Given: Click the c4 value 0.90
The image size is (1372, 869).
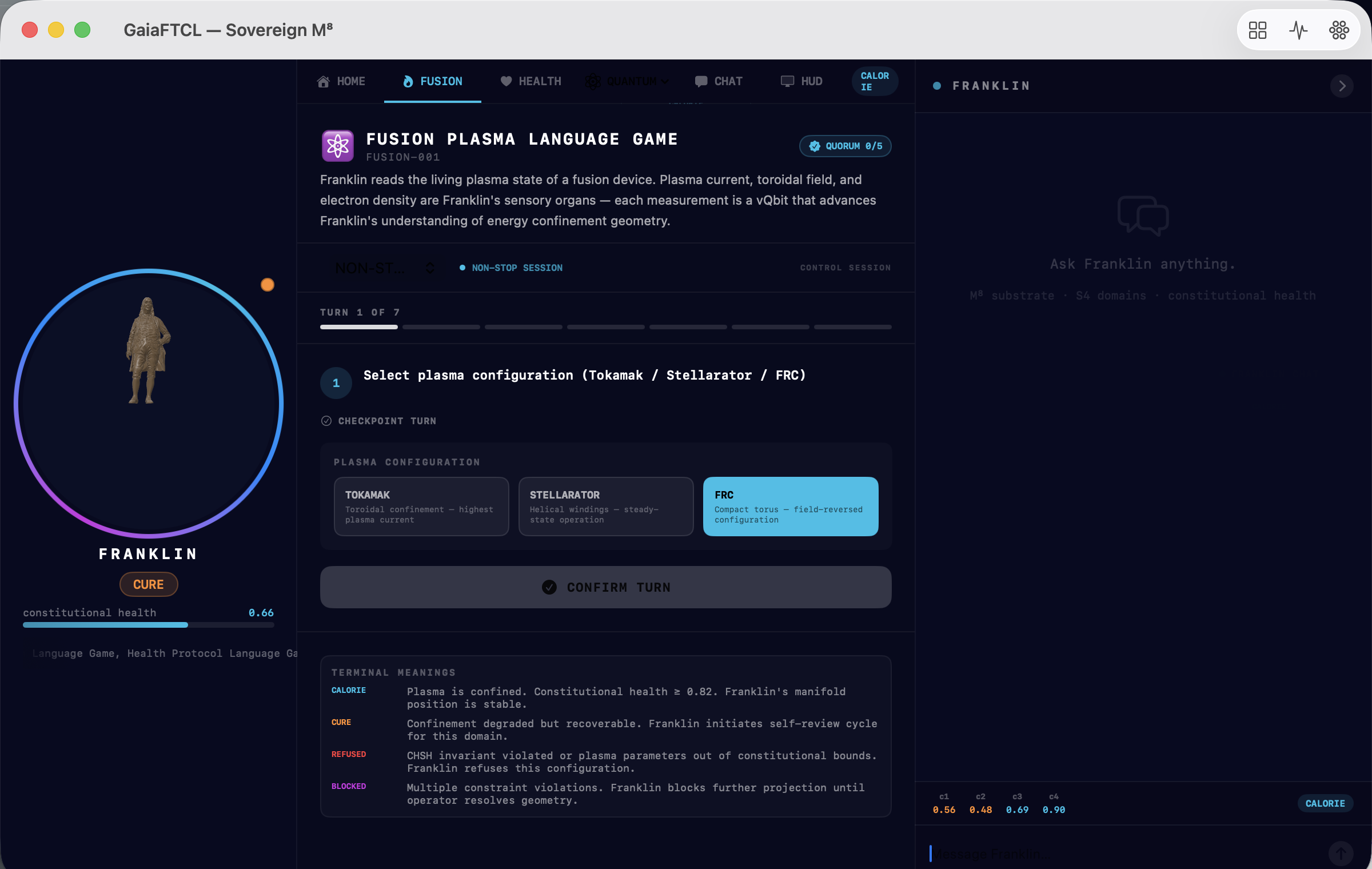Looking at the screenshot, I should pyautogui.click(x=1054, y=810).
